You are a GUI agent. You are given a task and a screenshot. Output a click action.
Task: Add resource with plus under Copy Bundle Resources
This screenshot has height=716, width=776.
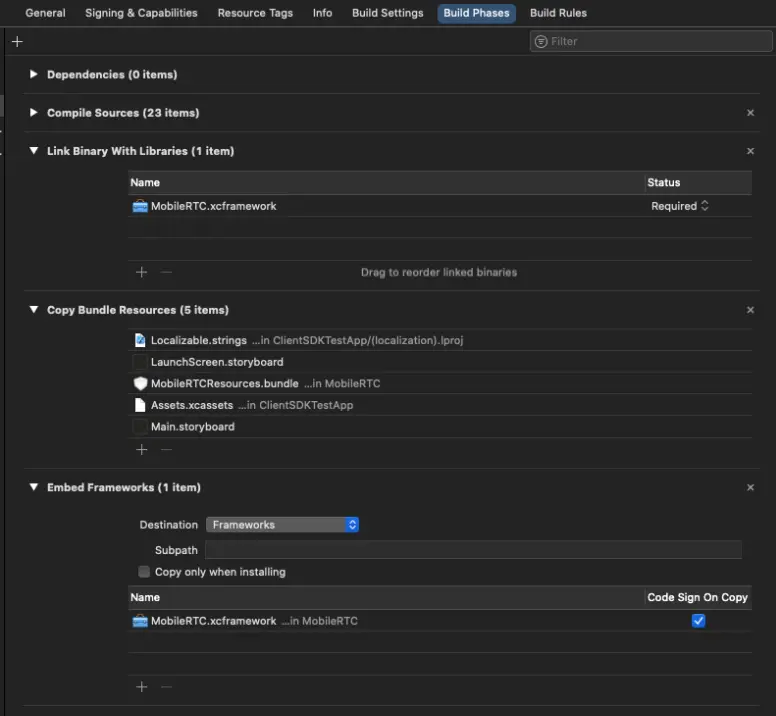[x=141, y=450]
